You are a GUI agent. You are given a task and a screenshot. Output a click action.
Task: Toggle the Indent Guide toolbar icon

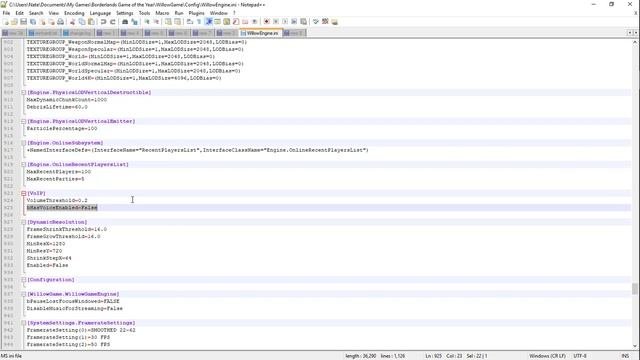pos(209,22)
